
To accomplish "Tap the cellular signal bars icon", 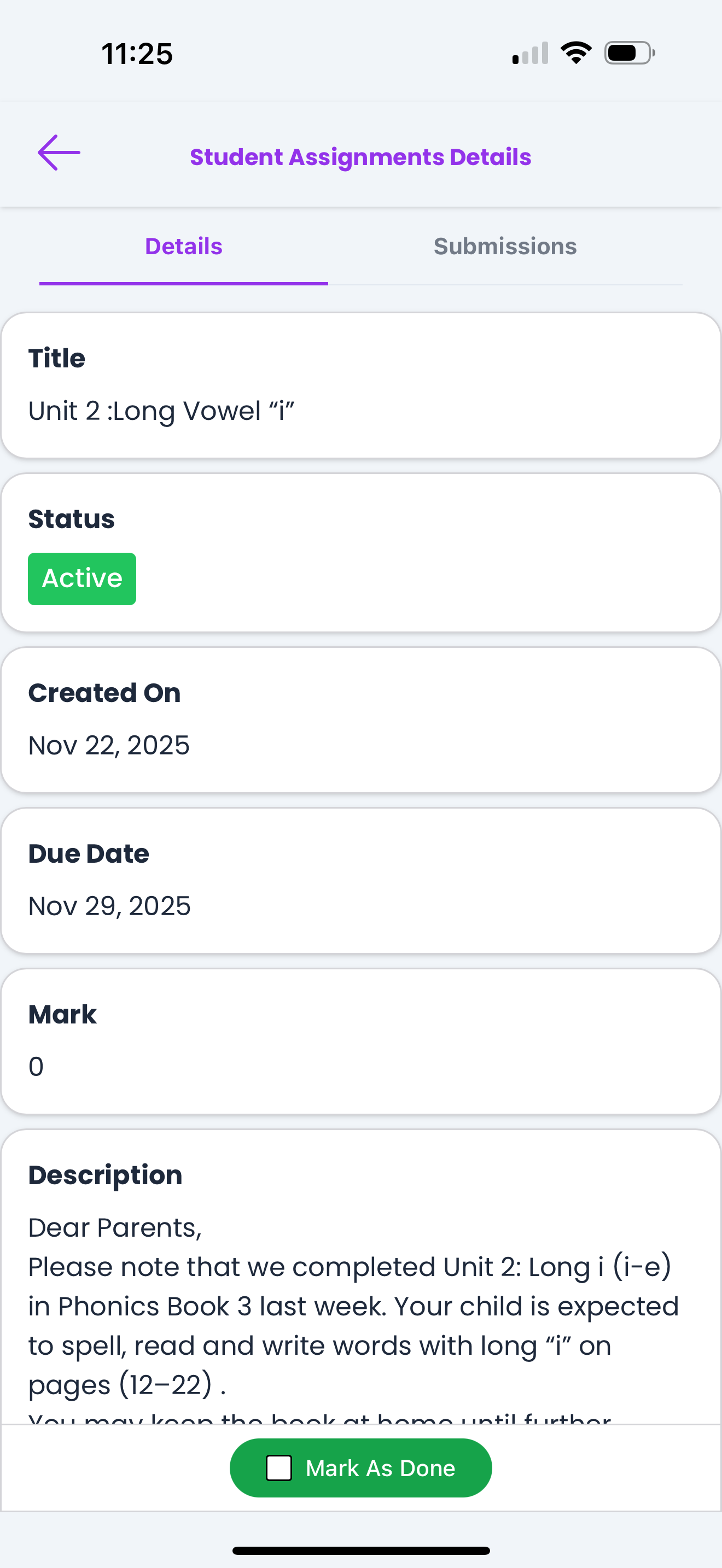I will 530,53.
